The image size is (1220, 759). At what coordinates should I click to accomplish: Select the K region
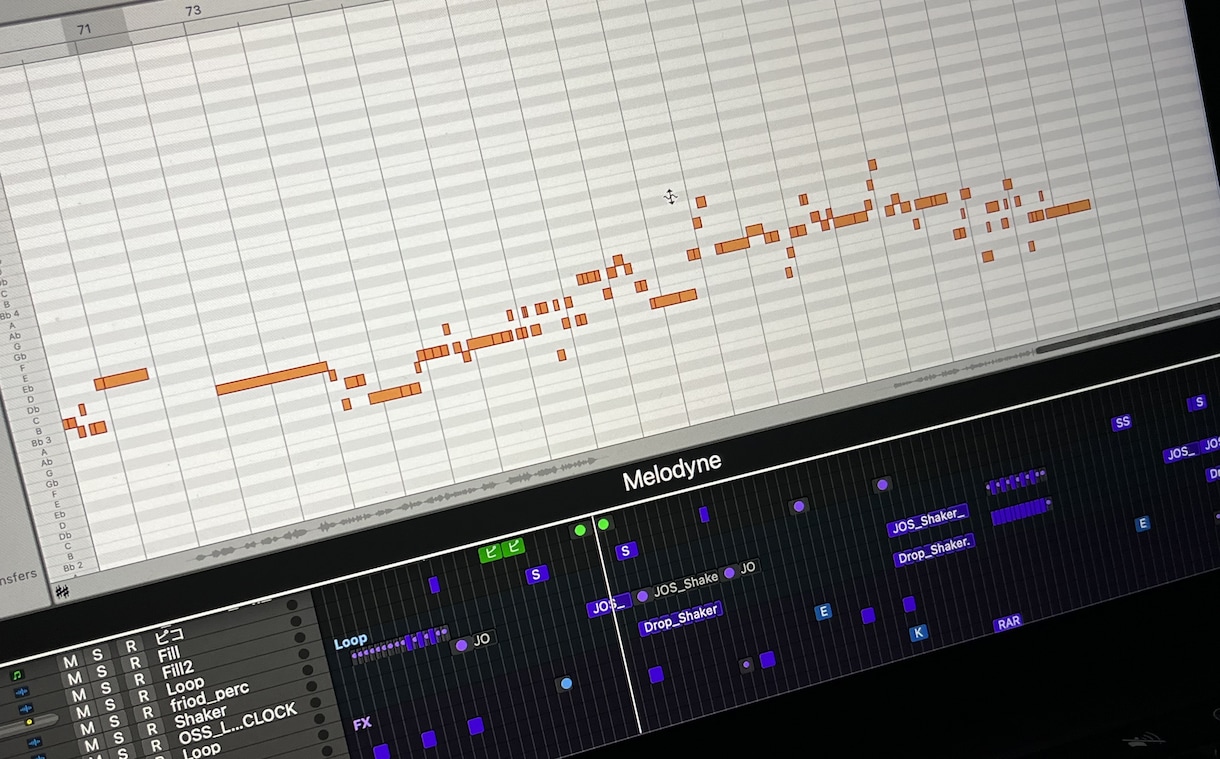(x=918, y=632)
